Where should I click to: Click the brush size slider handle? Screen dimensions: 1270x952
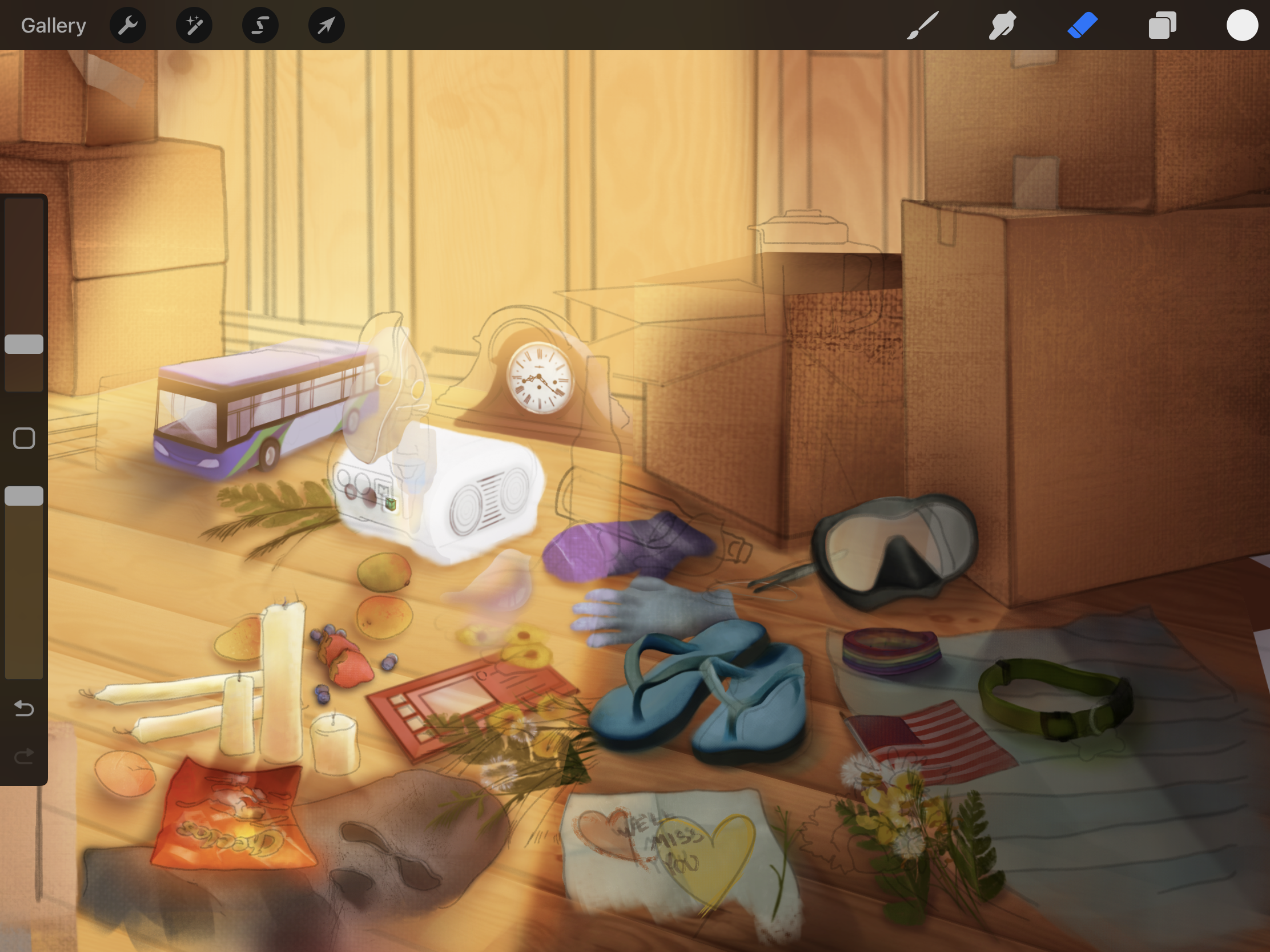24,344
